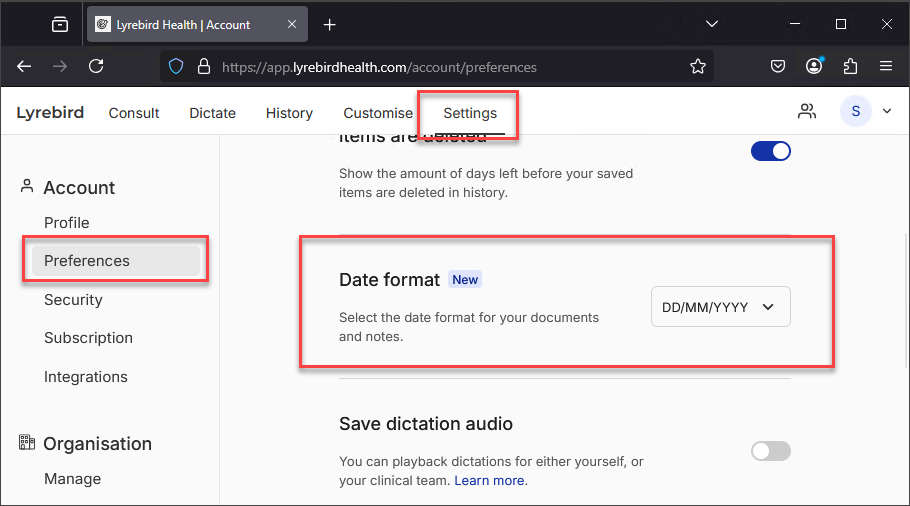Reload the page with refresh icon
The width and height of the screenshot is (910, 506).
pos(96,66)
